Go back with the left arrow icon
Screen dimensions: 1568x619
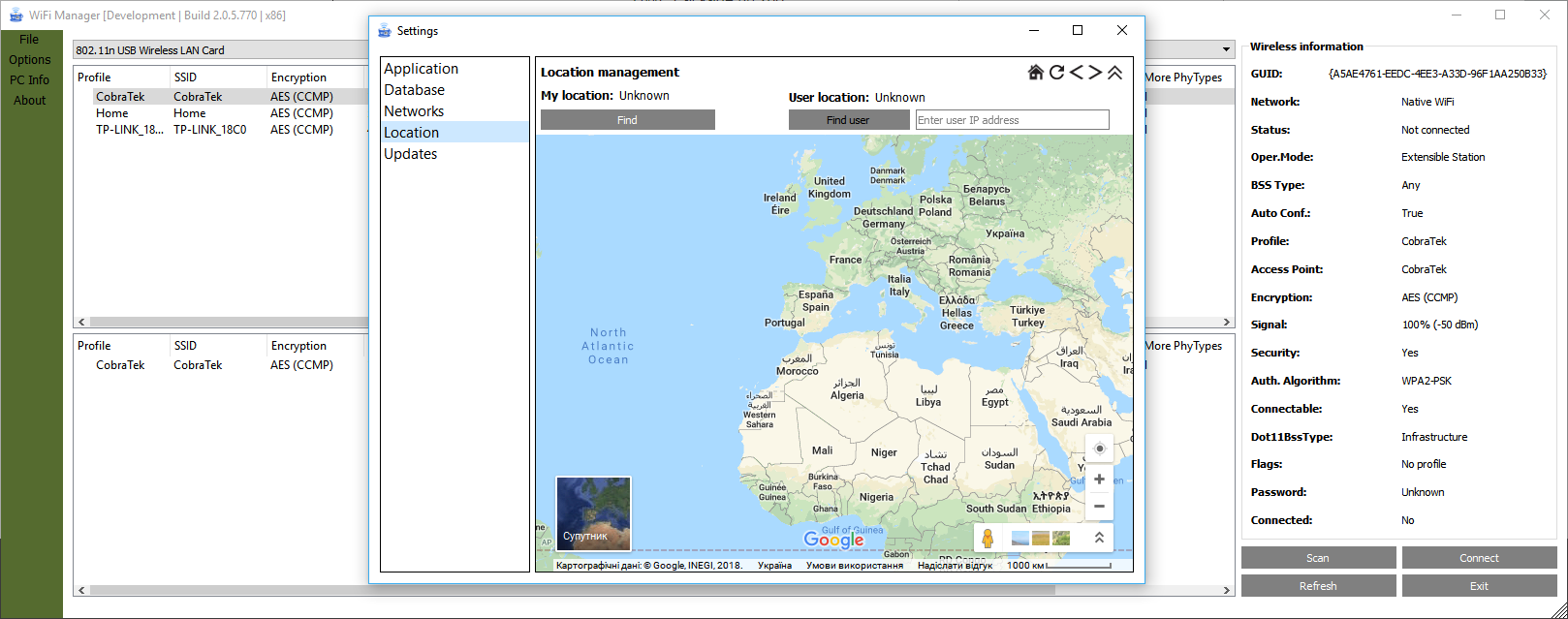[x=1076, y=73]
